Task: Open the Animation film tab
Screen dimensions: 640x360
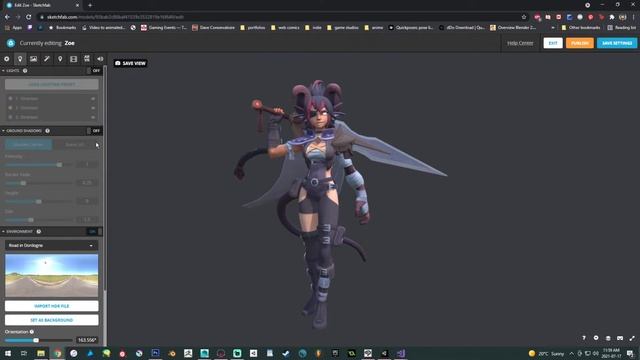Action: pos(73,59)
